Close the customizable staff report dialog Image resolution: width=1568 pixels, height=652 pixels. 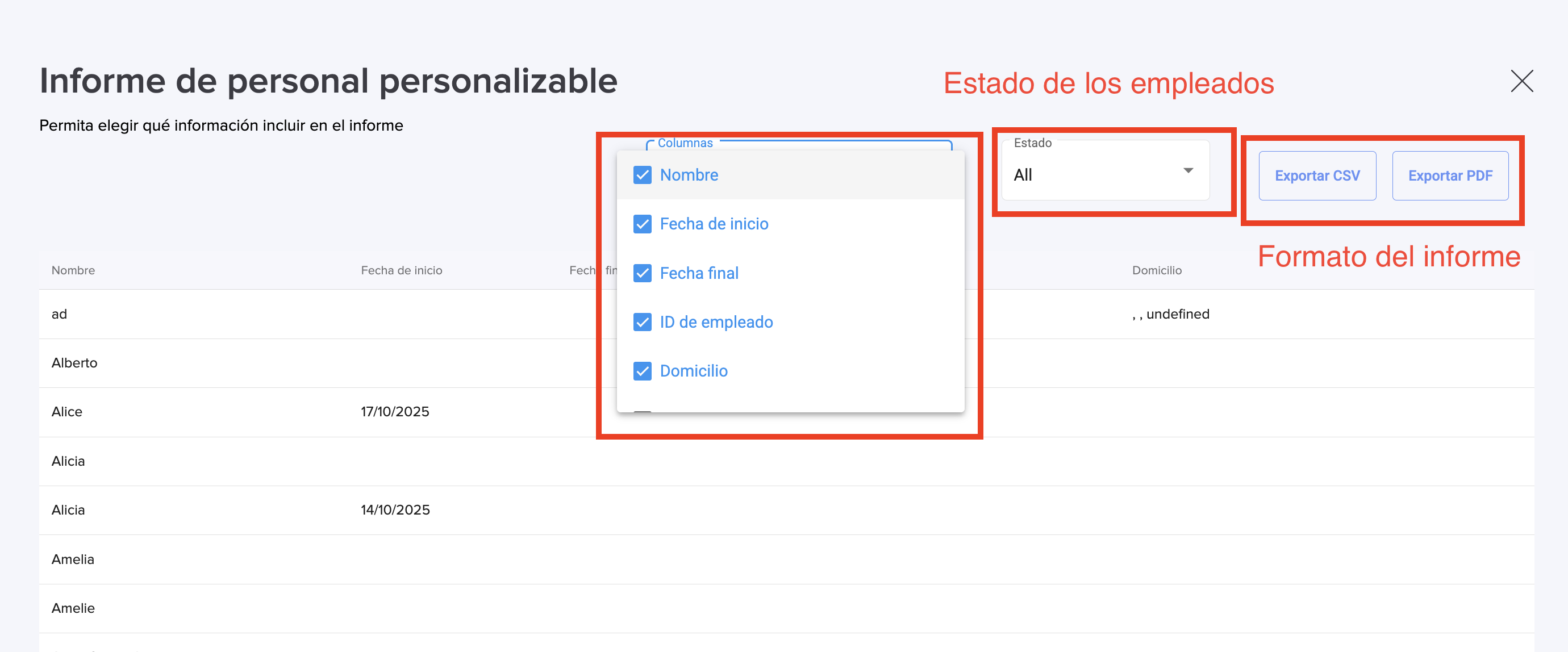pyautogui.click(x=1521, y=81)
